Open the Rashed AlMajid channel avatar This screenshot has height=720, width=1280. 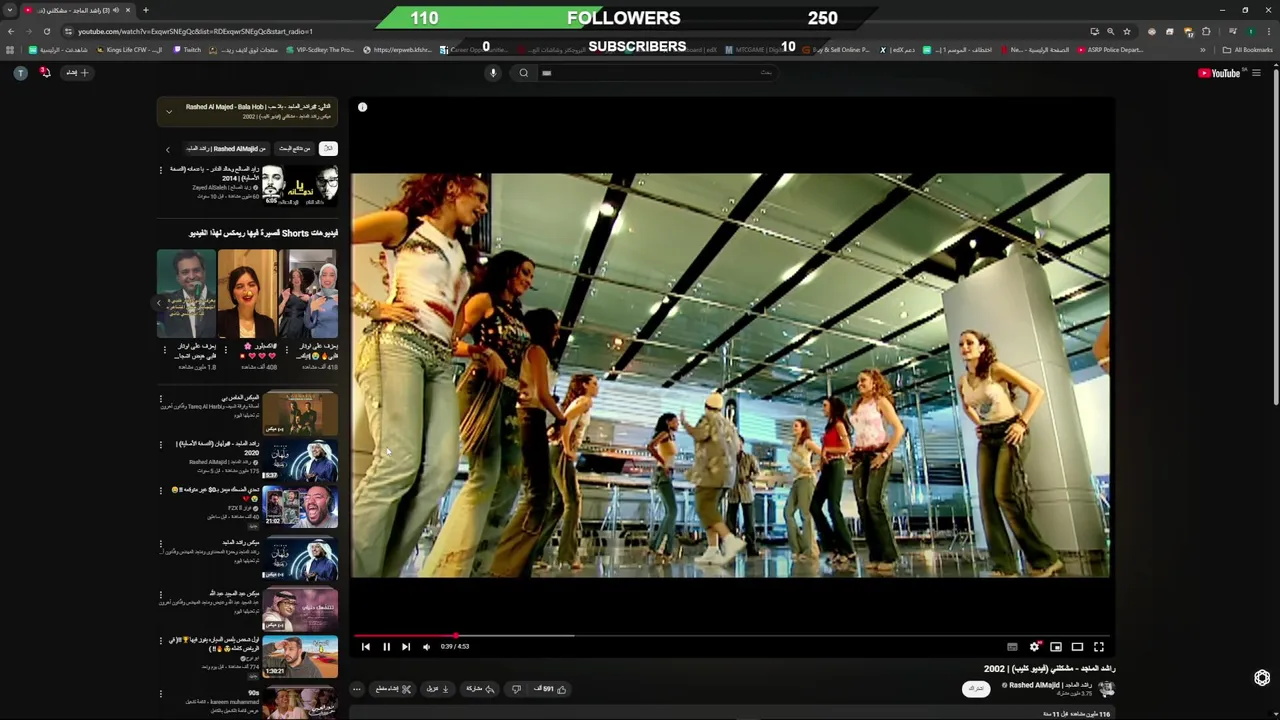pyautogui.click(x=1106, y=689)
